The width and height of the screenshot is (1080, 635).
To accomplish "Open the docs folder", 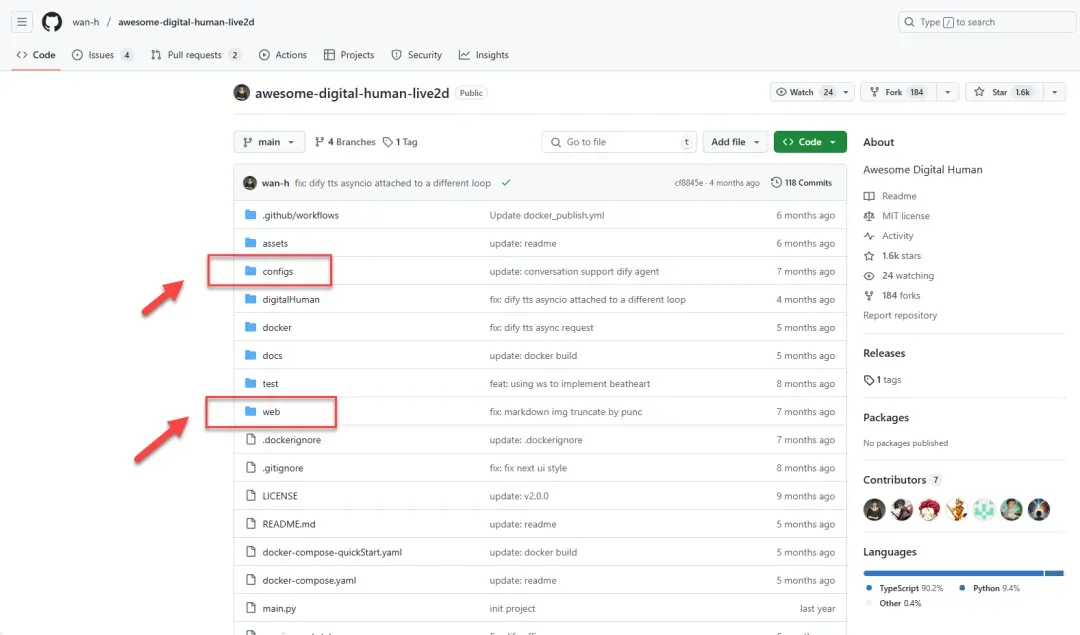I will (272, 356).
